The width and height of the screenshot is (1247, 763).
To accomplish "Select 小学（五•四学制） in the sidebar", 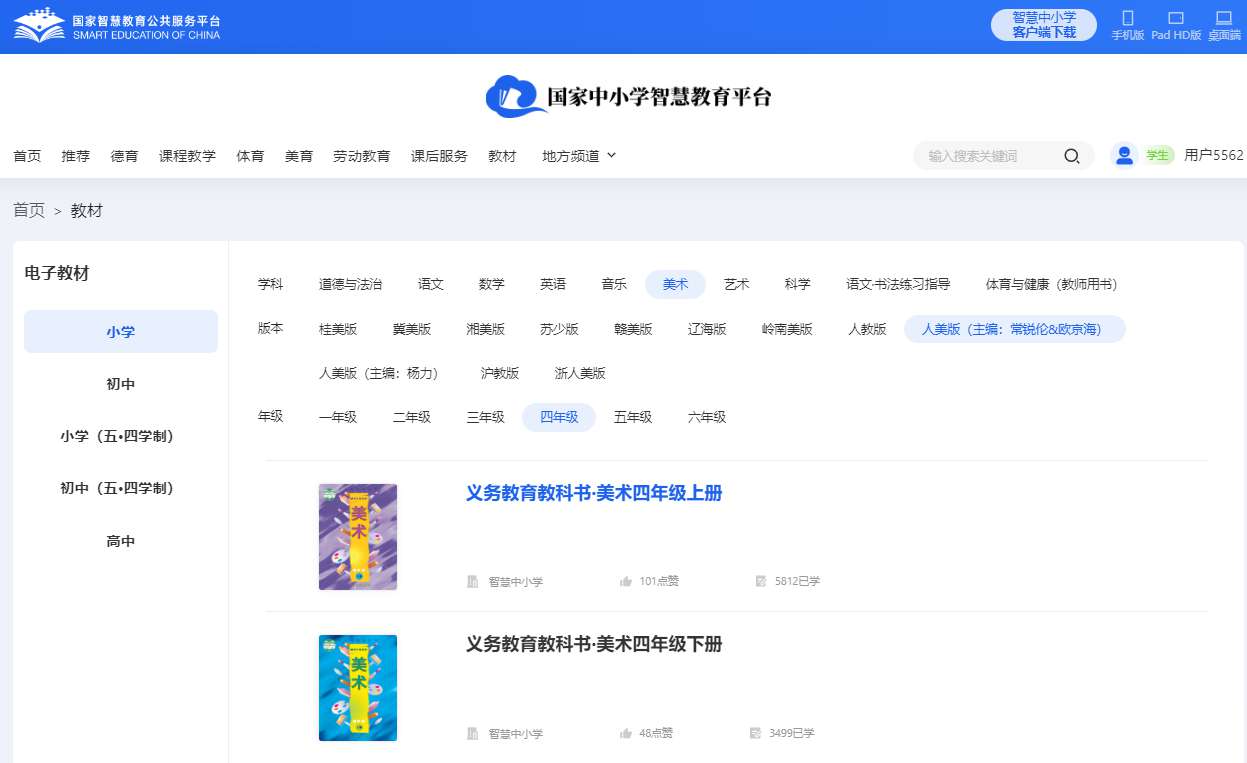I will [x=121, y=436].
